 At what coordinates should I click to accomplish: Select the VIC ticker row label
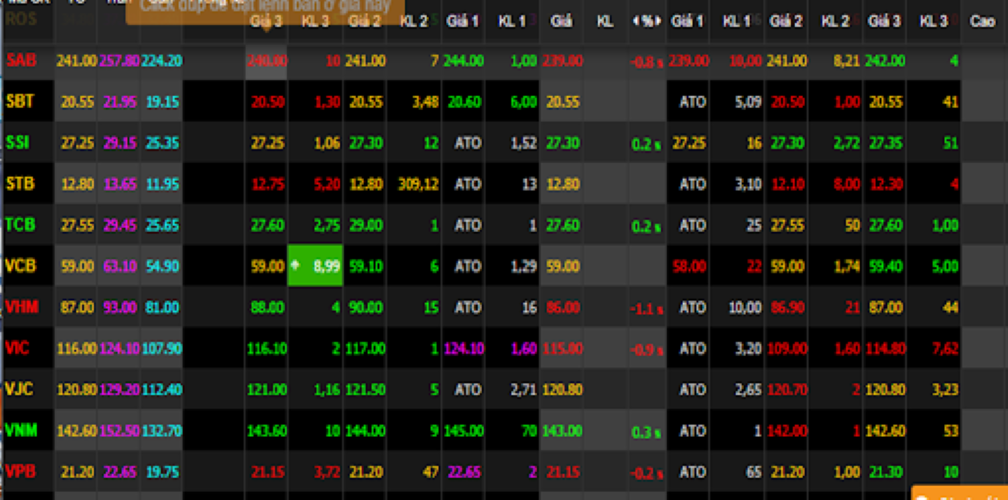click(18, 348)
